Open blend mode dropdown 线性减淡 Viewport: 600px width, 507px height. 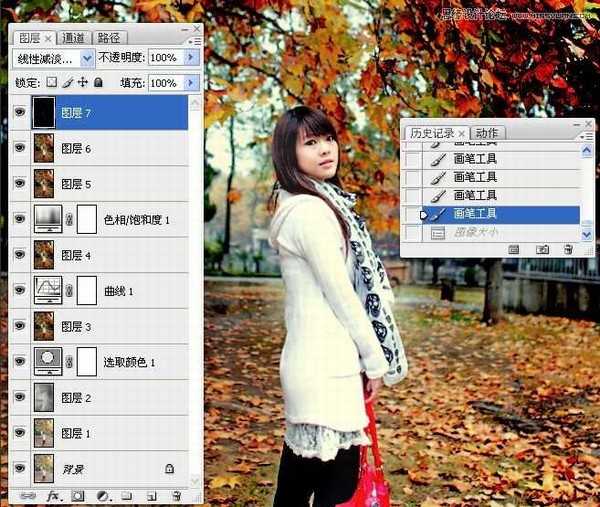(x=54, y=59)
